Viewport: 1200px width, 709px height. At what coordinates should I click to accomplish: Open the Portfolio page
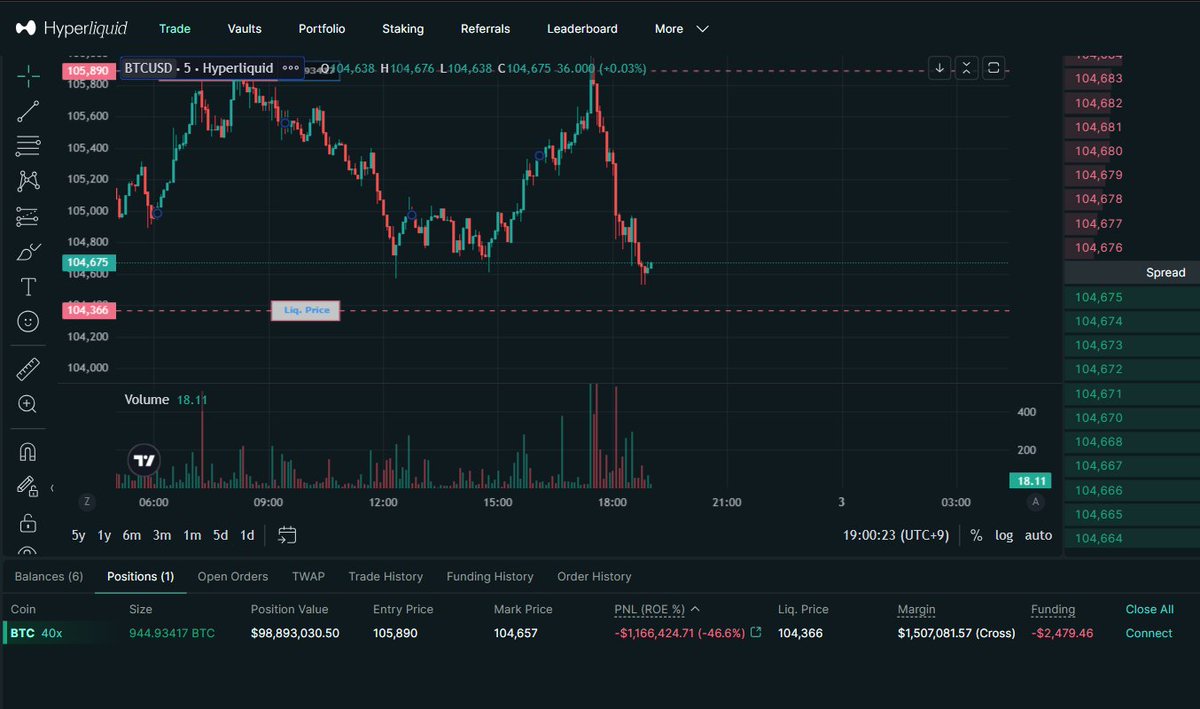(x=322, y=29)
